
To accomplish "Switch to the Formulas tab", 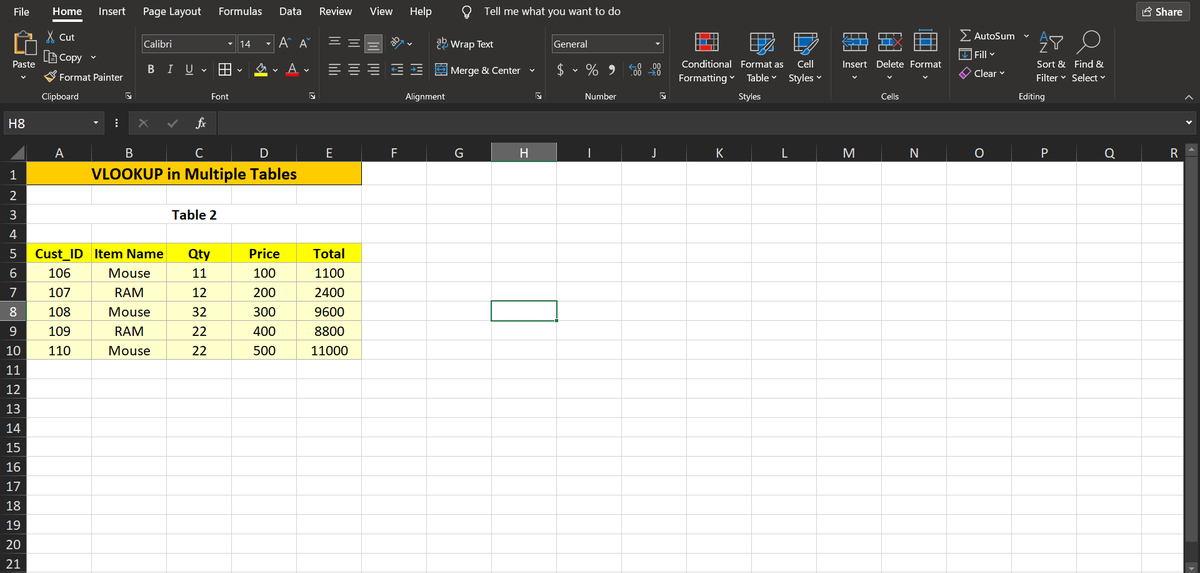I will (x=240, y=11).
